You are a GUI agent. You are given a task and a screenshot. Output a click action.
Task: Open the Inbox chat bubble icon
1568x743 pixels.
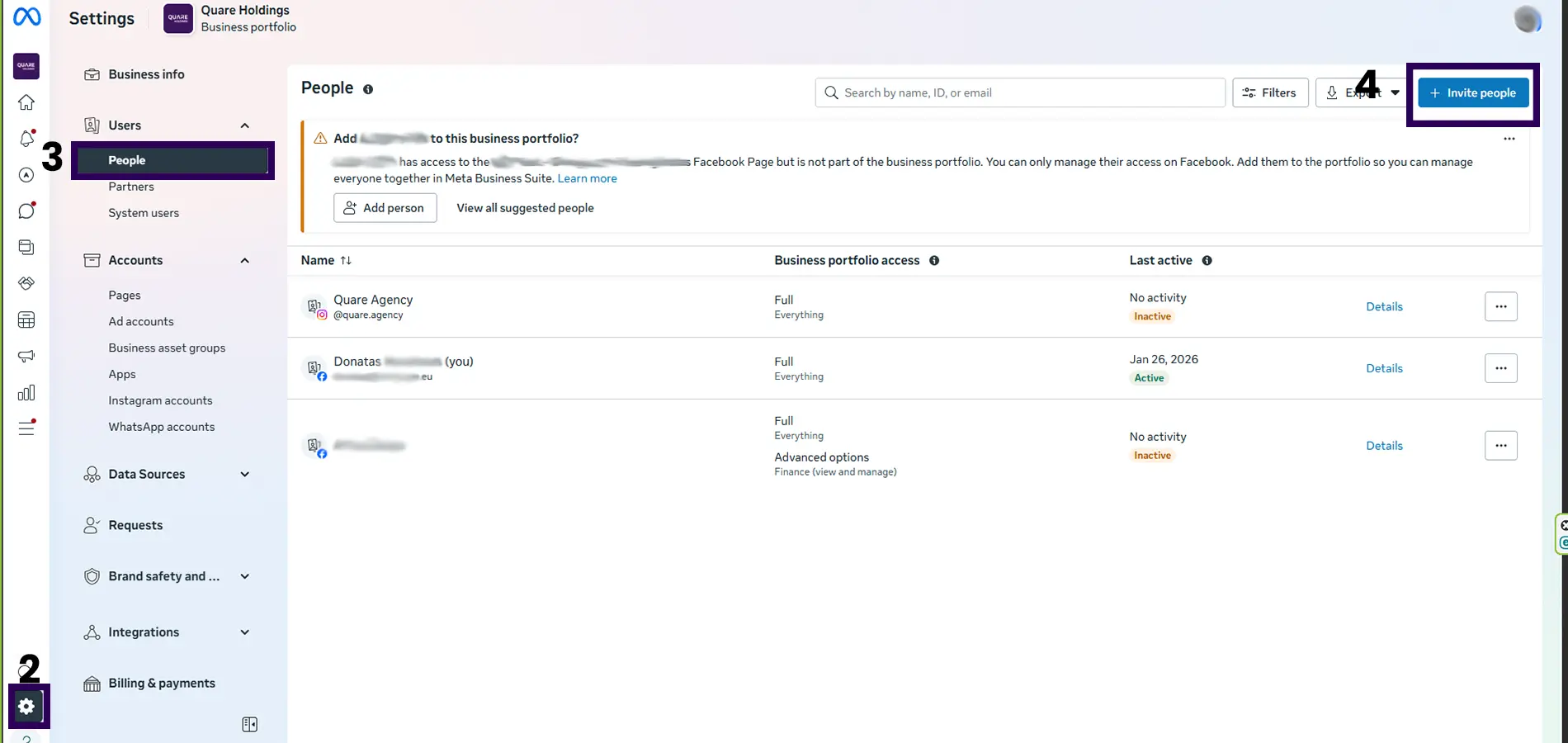tap(26, 211)
